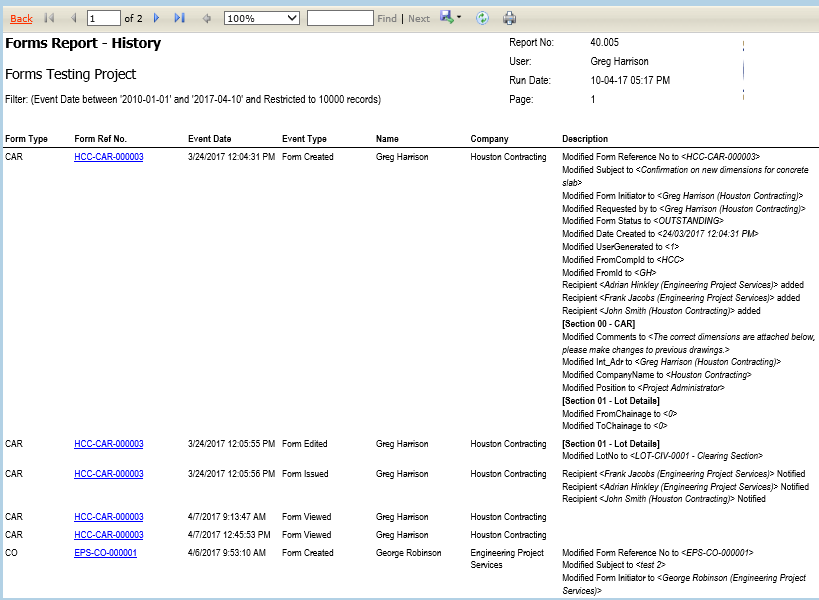The height and width of the screenshot is (600, 819).
Task: Print the report using the printer icon
Action: [x=509, y=18]
